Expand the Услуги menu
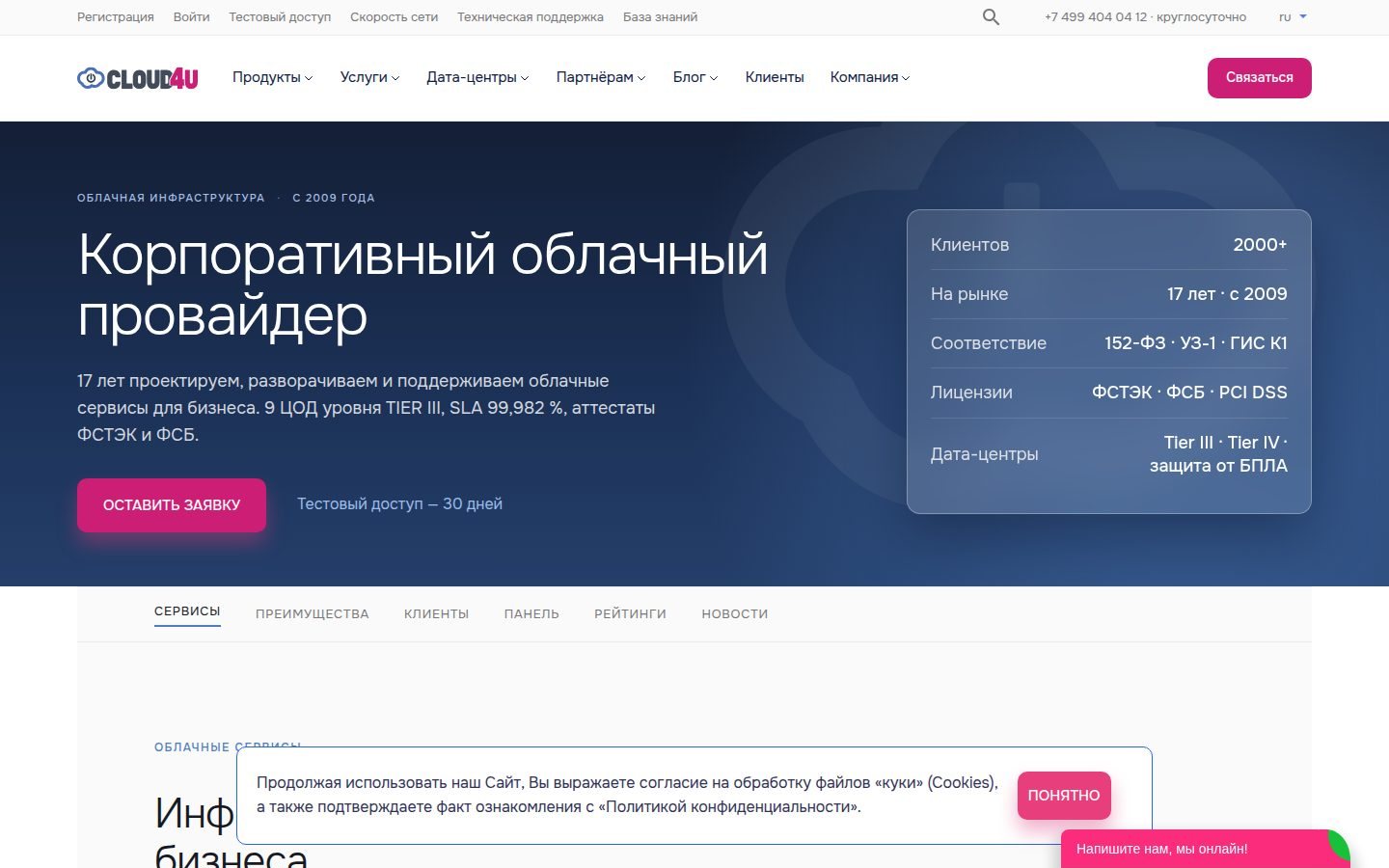Screen dimensions: 1389x868 point(369,77)
